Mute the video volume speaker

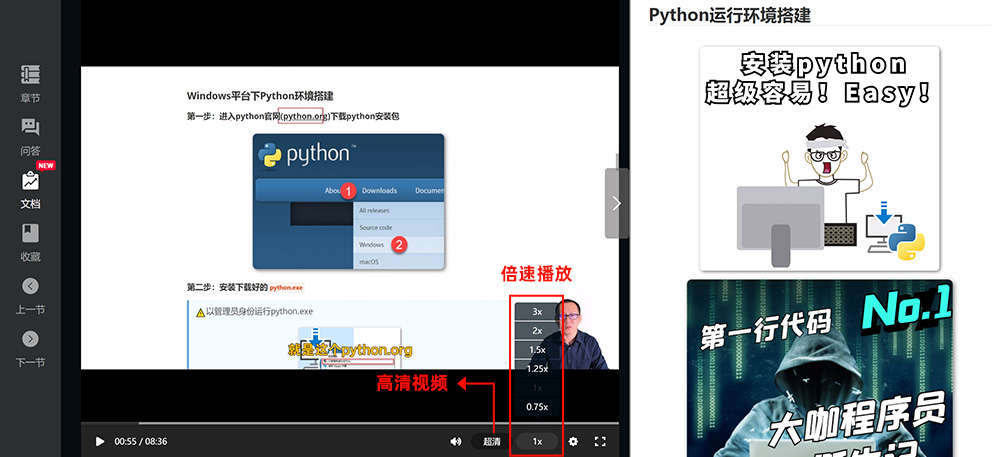click(455, 441)
